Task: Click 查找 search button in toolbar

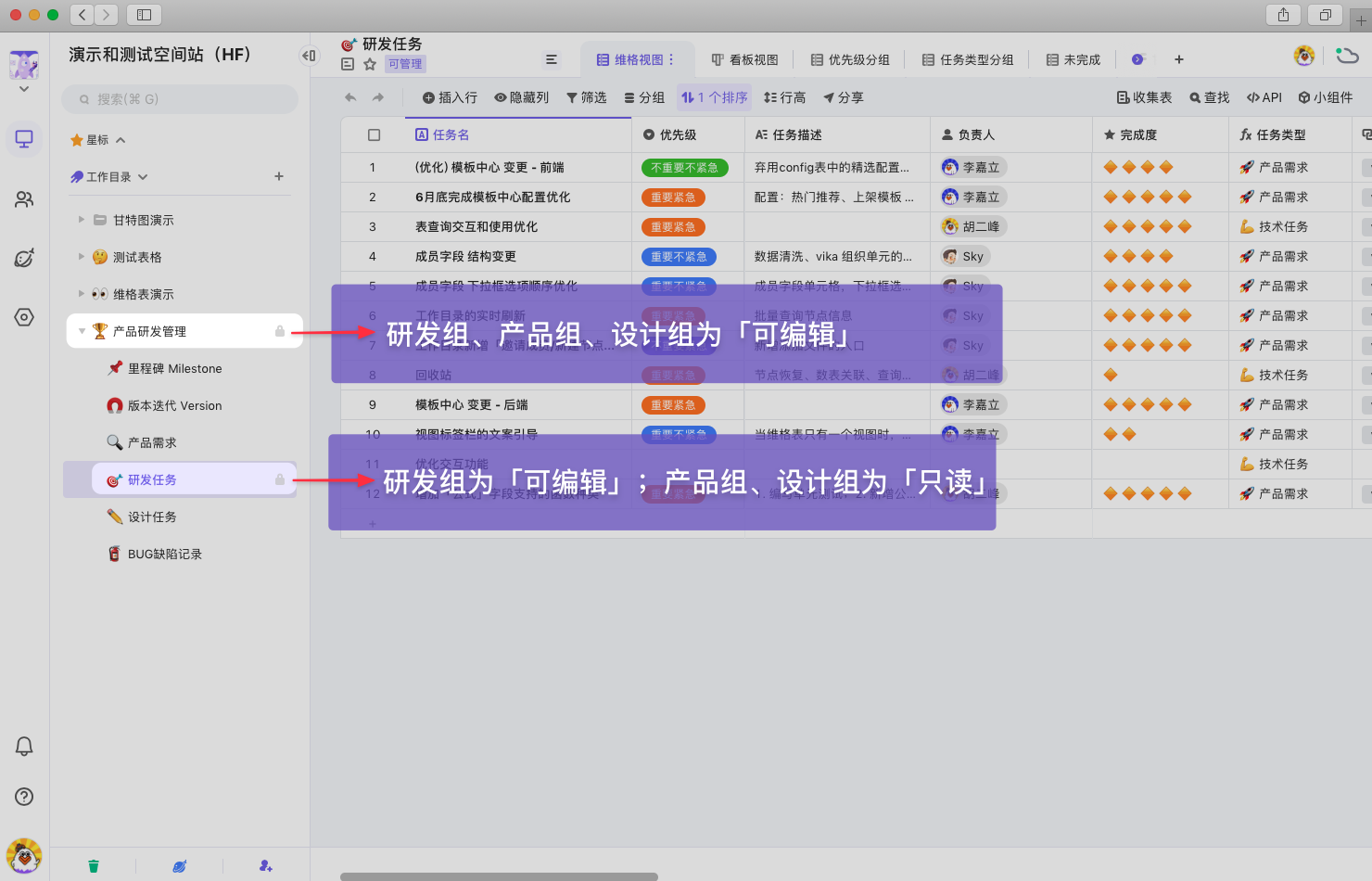Action: [1210, 97]
